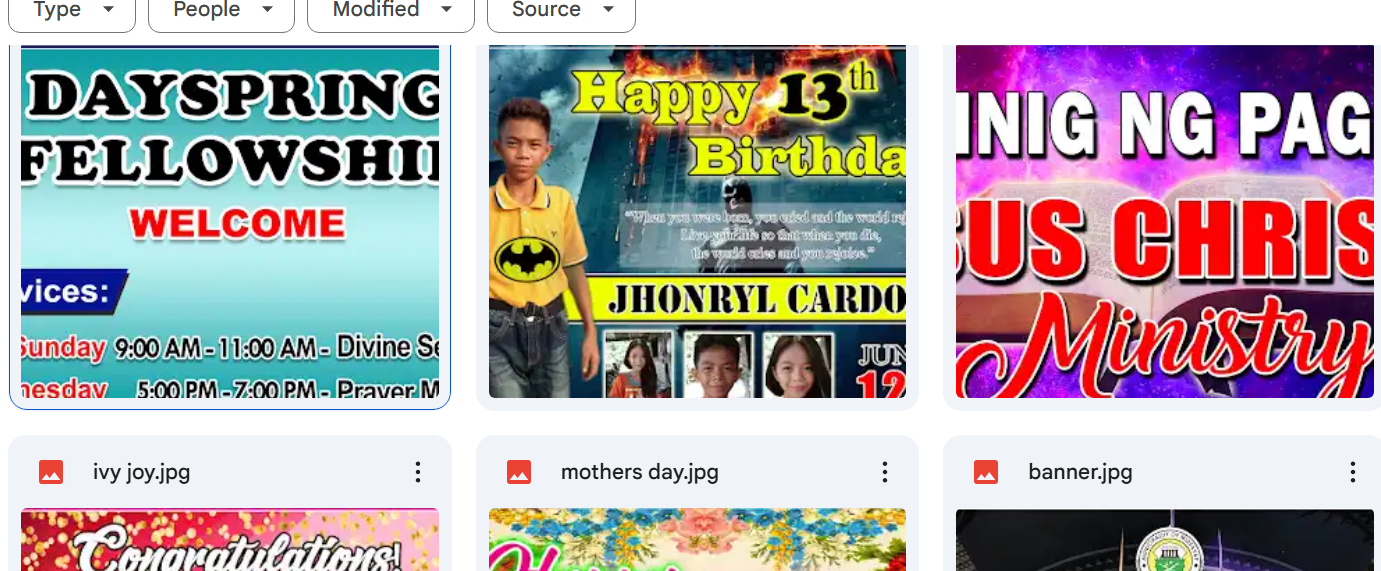Viewport: 1381px width, 571px height.
Task: Select the Jesus Christ Ministry thumbnail
Action: (1165, 221)
